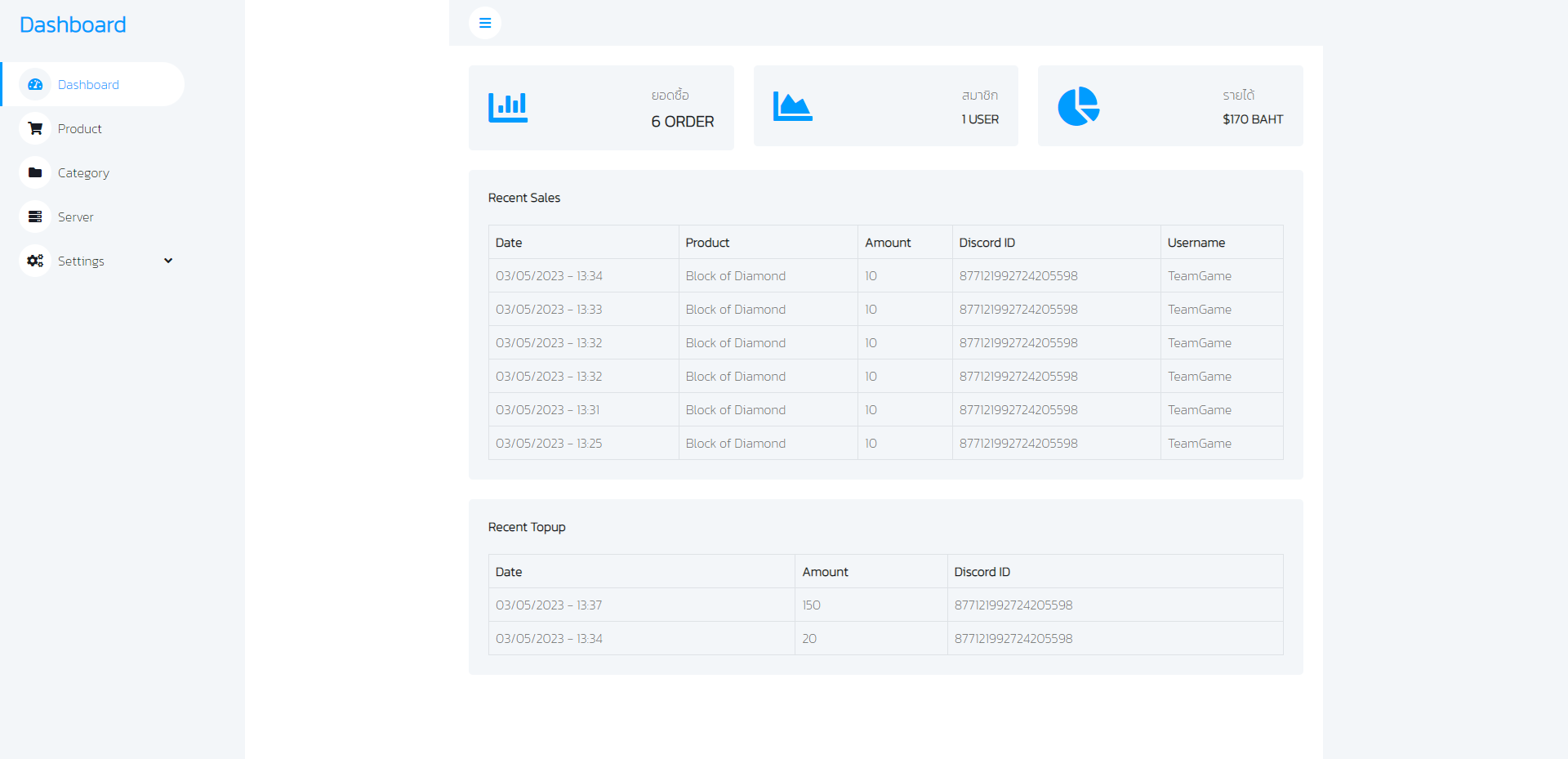Click the Recent Topup heading
Image resolution: width=1568 pixels, height=759 pixels.
[527, 527]
